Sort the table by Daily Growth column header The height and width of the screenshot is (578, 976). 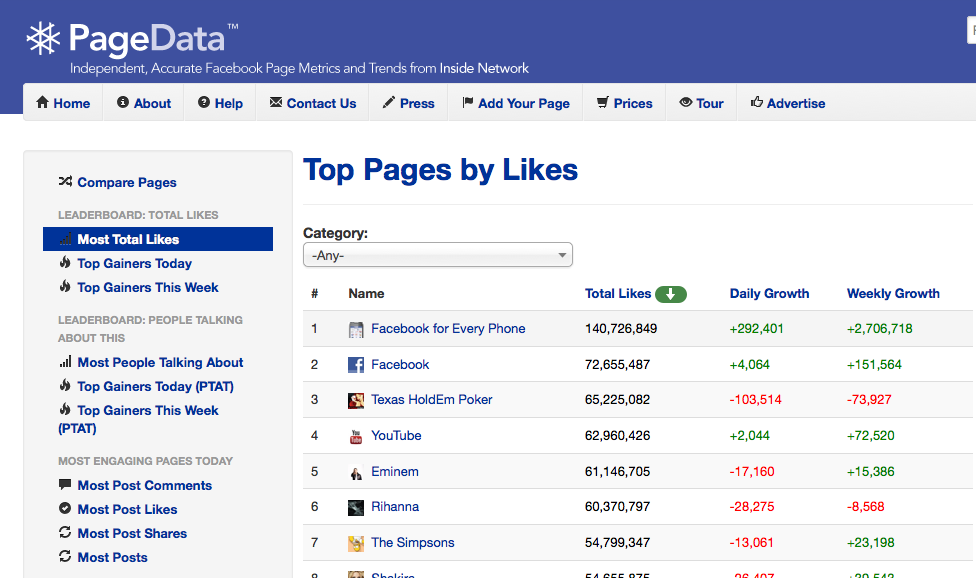[769, 294]
